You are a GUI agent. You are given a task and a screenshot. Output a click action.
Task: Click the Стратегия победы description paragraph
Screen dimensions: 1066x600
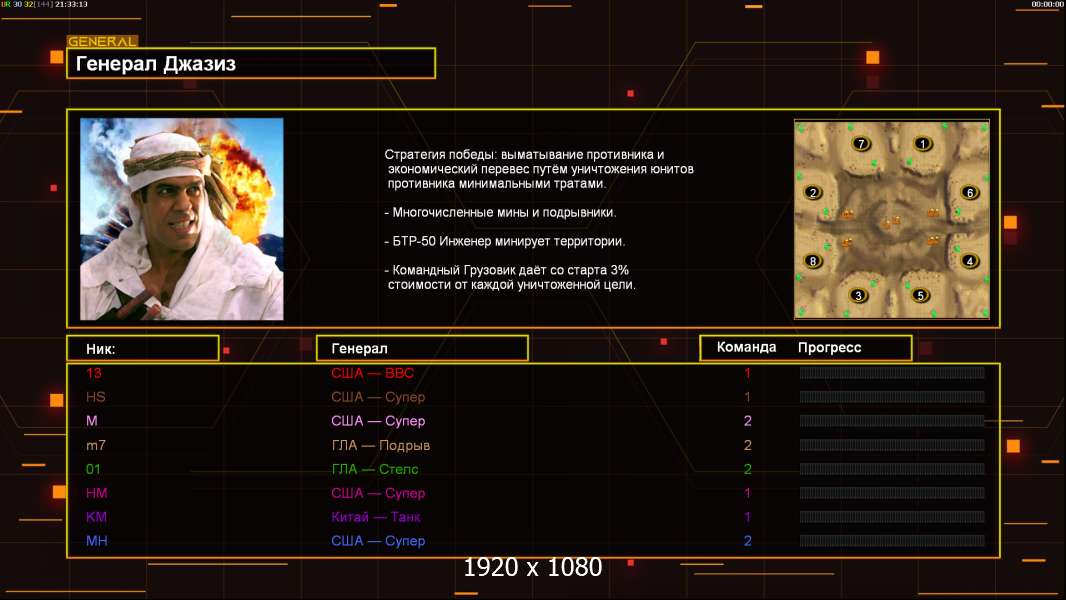(539, 169)
